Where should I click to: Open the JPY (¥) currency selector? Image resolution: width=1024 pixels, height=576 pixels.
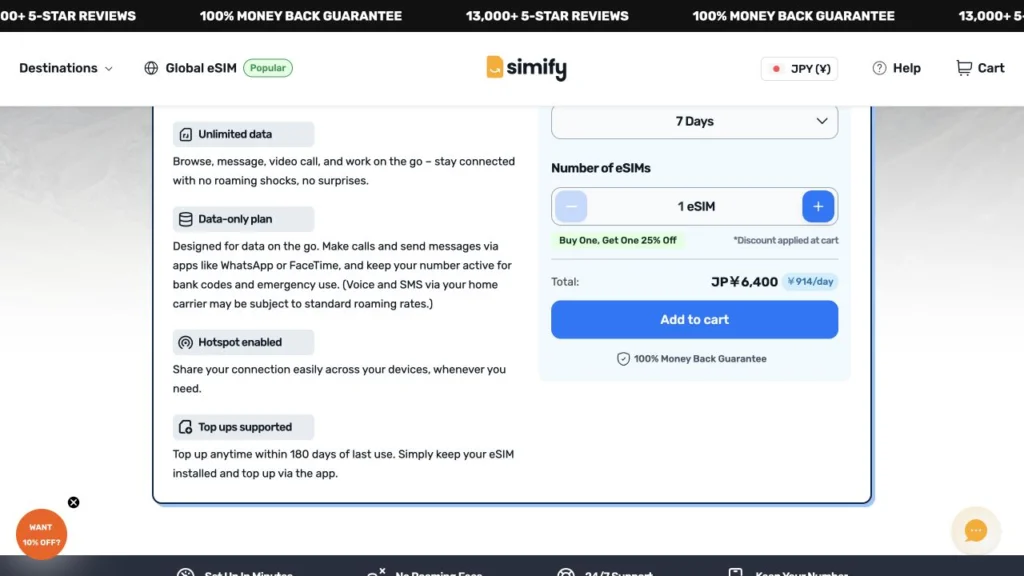point(799,69)
